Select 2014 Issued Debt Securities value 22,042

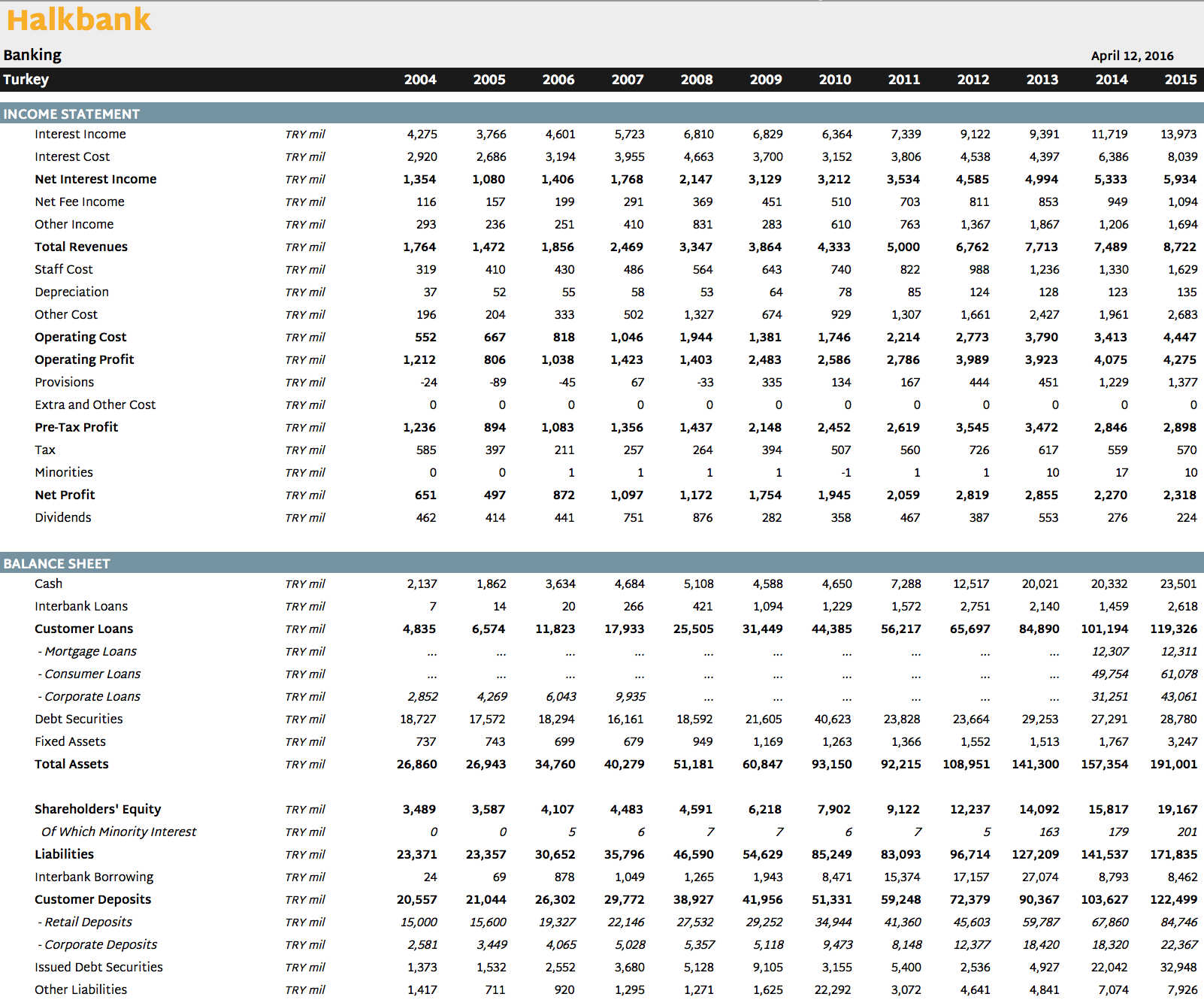click(x=1109, y=968)
